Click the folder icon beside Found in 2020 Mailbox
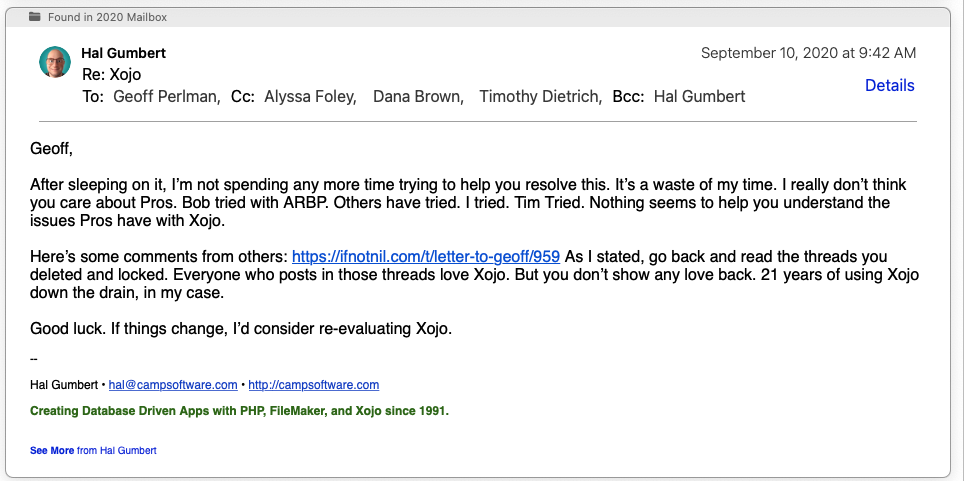The height and width of the screenshot is (481, 964). [35, 17]
